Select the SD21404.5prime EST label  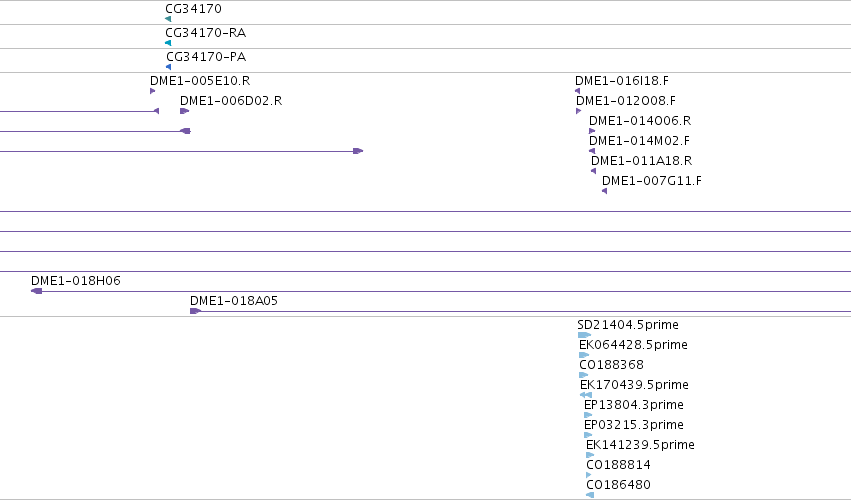pyautogui.click(x=628, y=325)
